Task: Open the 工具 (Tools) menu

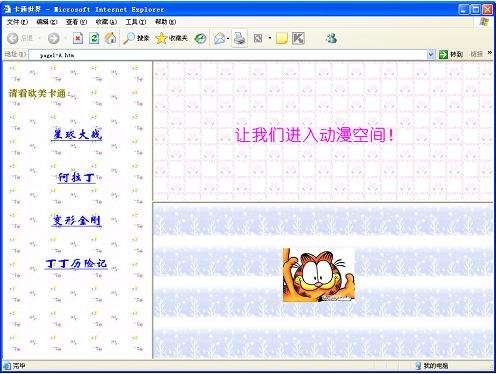Action: click(136, 22)
